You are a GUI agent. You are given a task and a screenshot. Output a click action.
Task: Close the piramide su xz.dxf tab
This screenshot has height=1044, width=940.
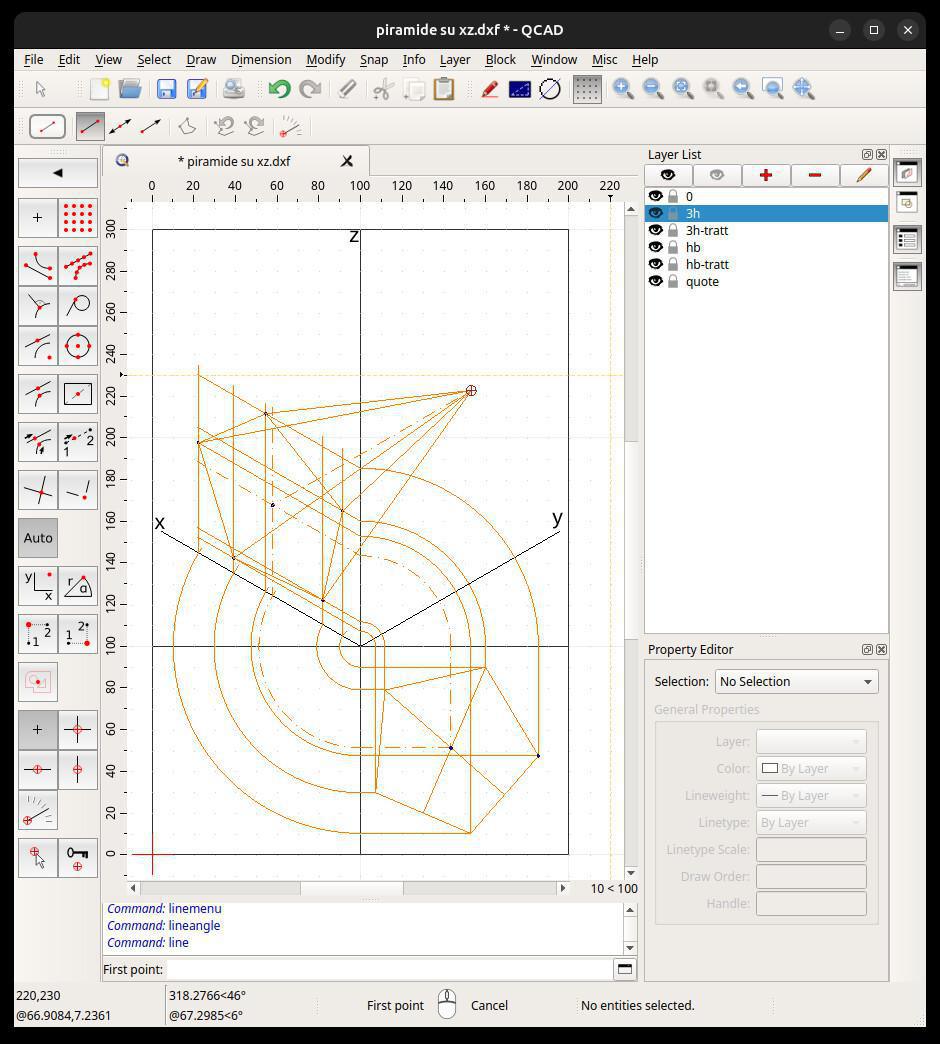pyautogui.click(x=347, y=161)
